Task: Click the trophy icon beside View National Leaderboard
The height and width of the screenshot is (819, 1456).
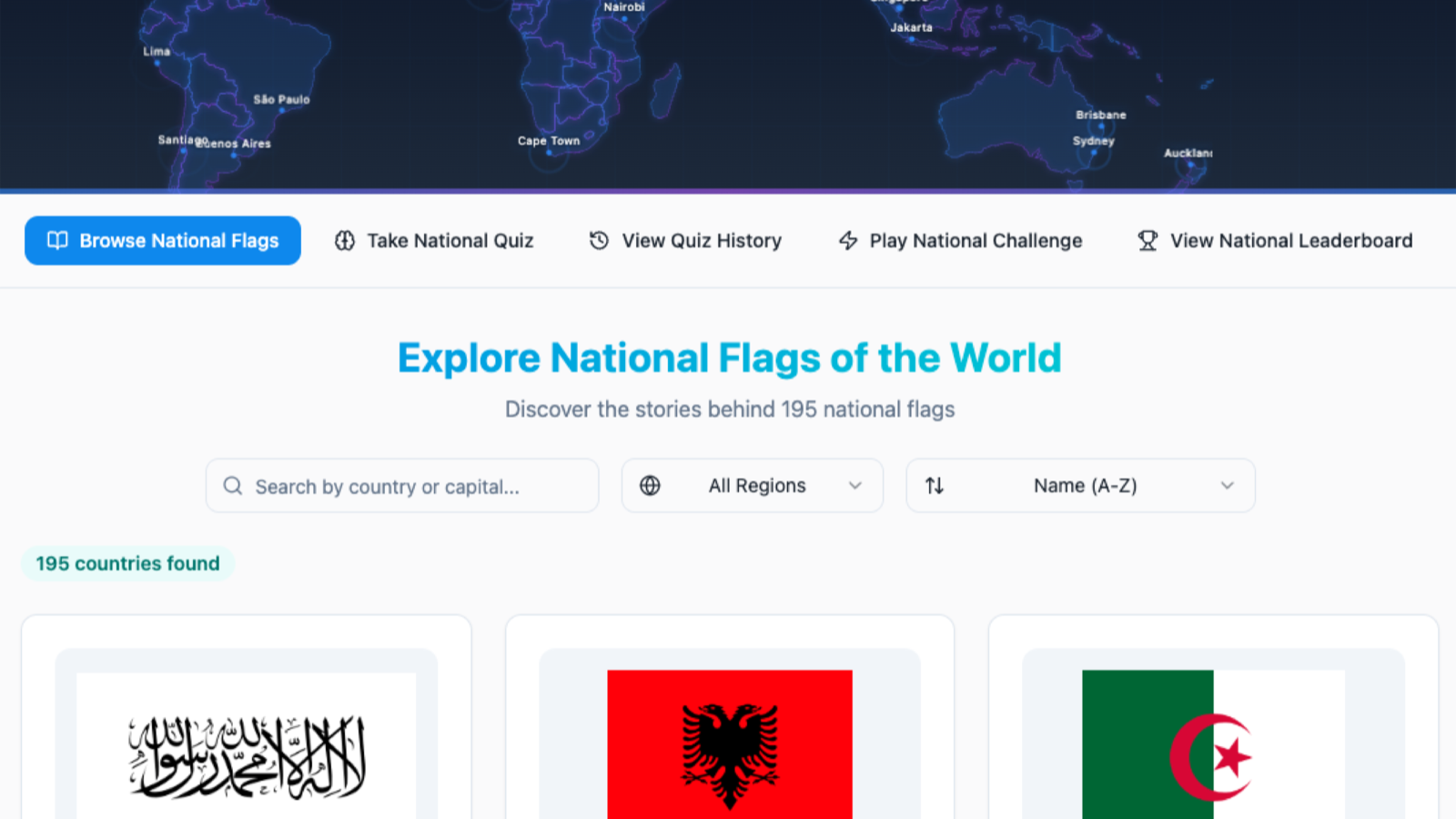Action: tap(1147, 240)
